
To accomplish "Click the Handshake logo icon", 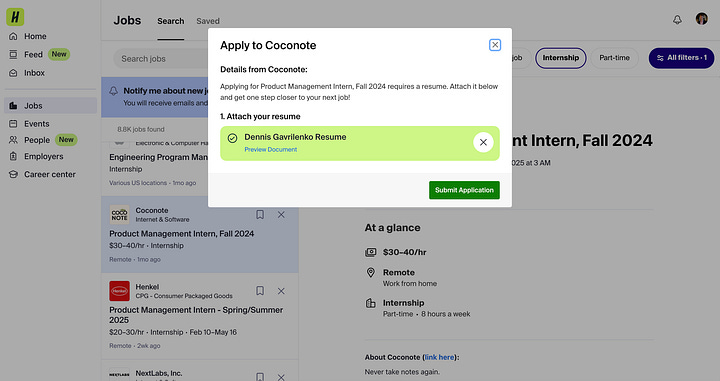I will [x=15, y=17].
